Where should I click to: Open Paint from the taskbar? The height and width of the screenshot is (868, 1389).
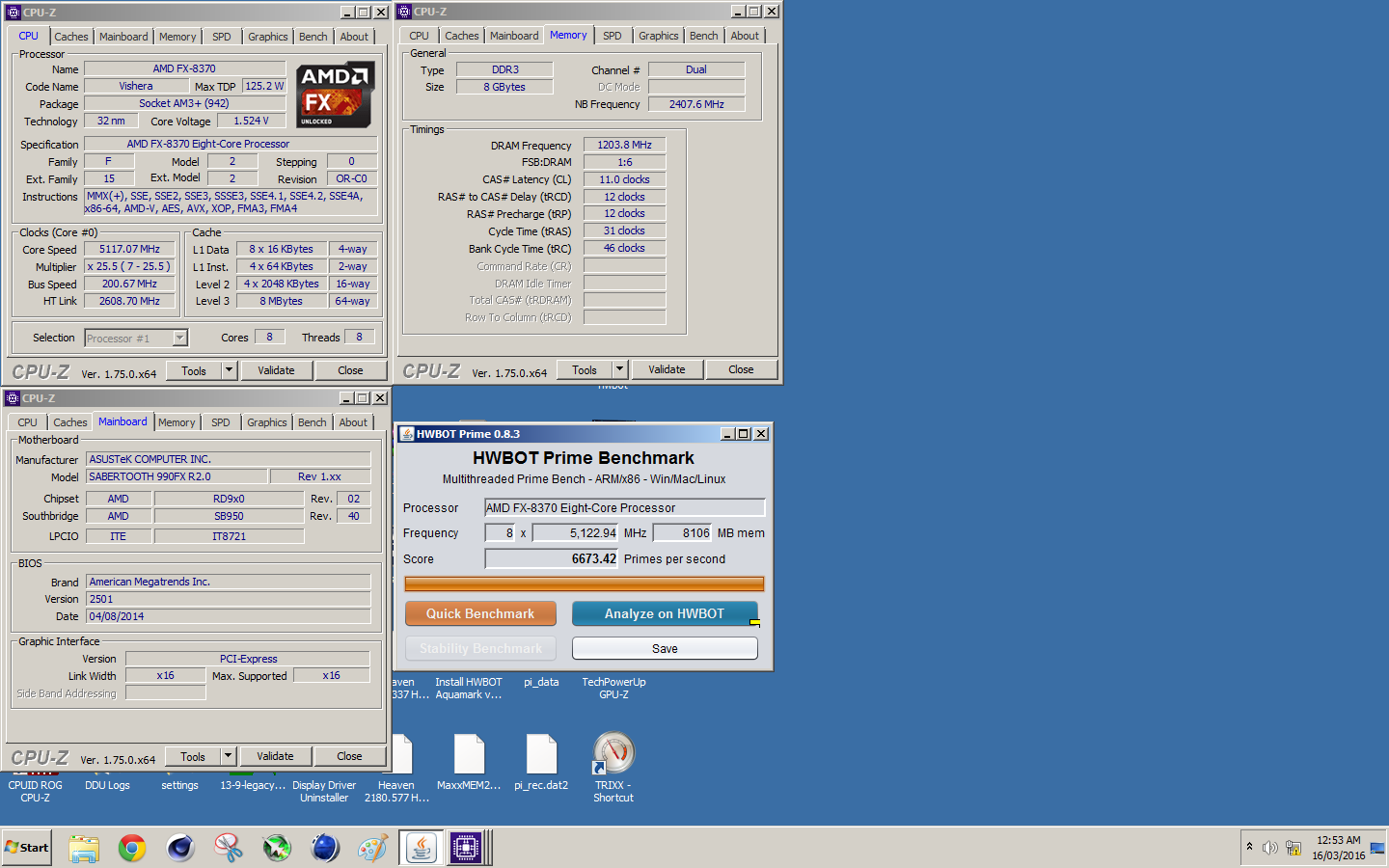(x=372, y=848)
